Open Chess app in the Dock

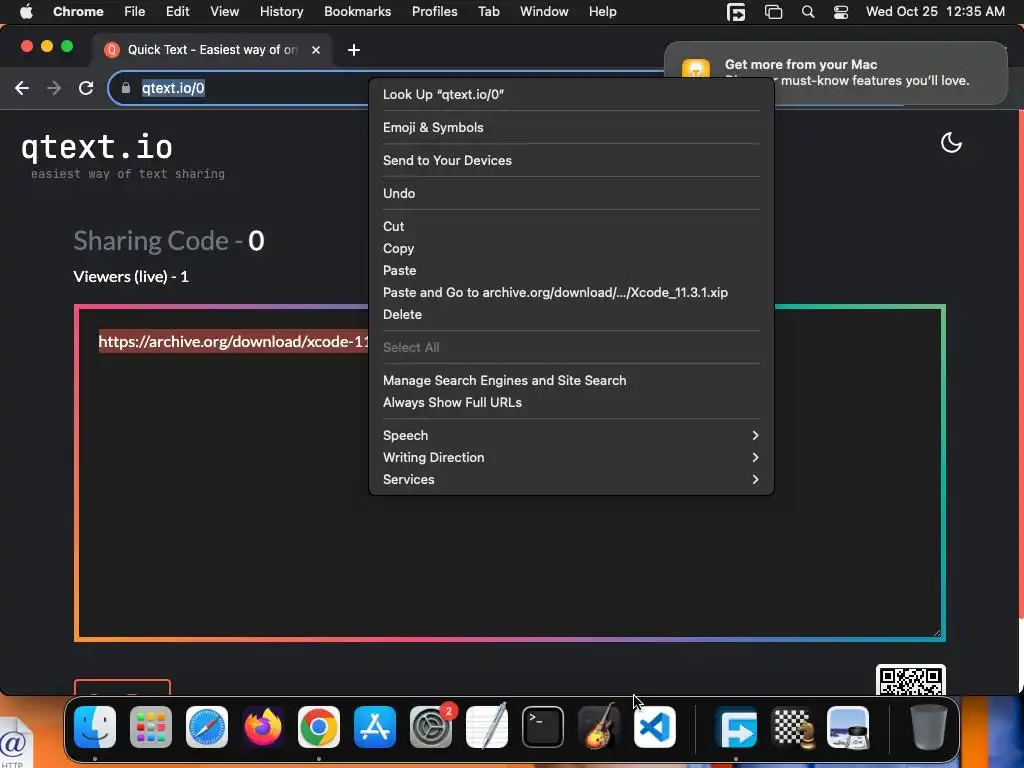[x=792, y=727]
